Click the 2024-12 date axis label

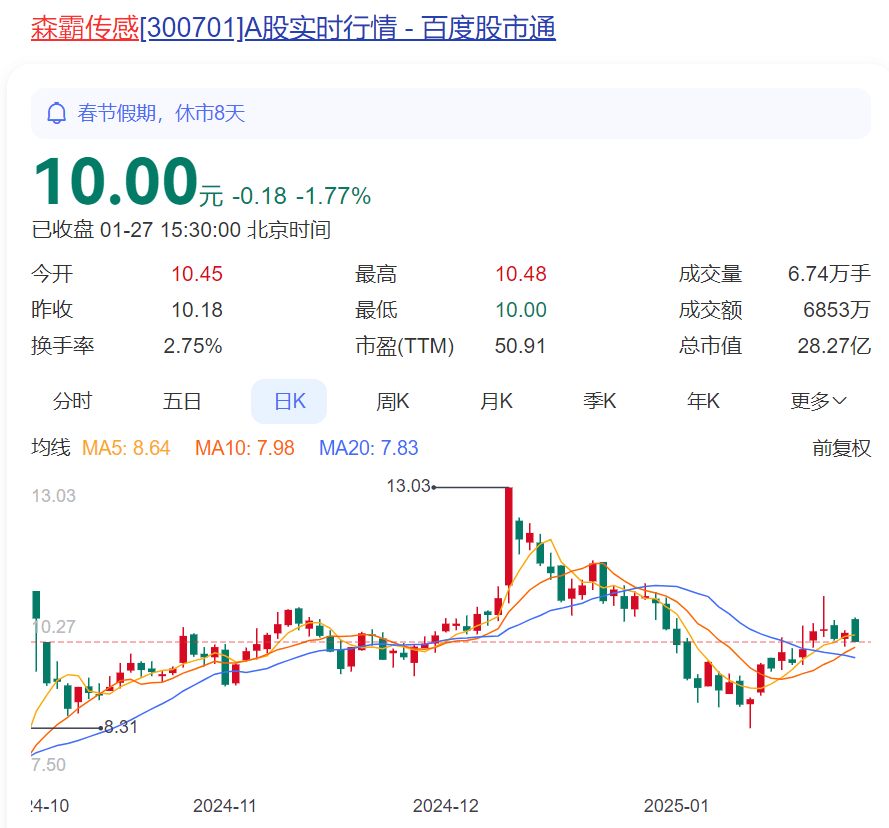pyautogui.click(x=446, y=806)
